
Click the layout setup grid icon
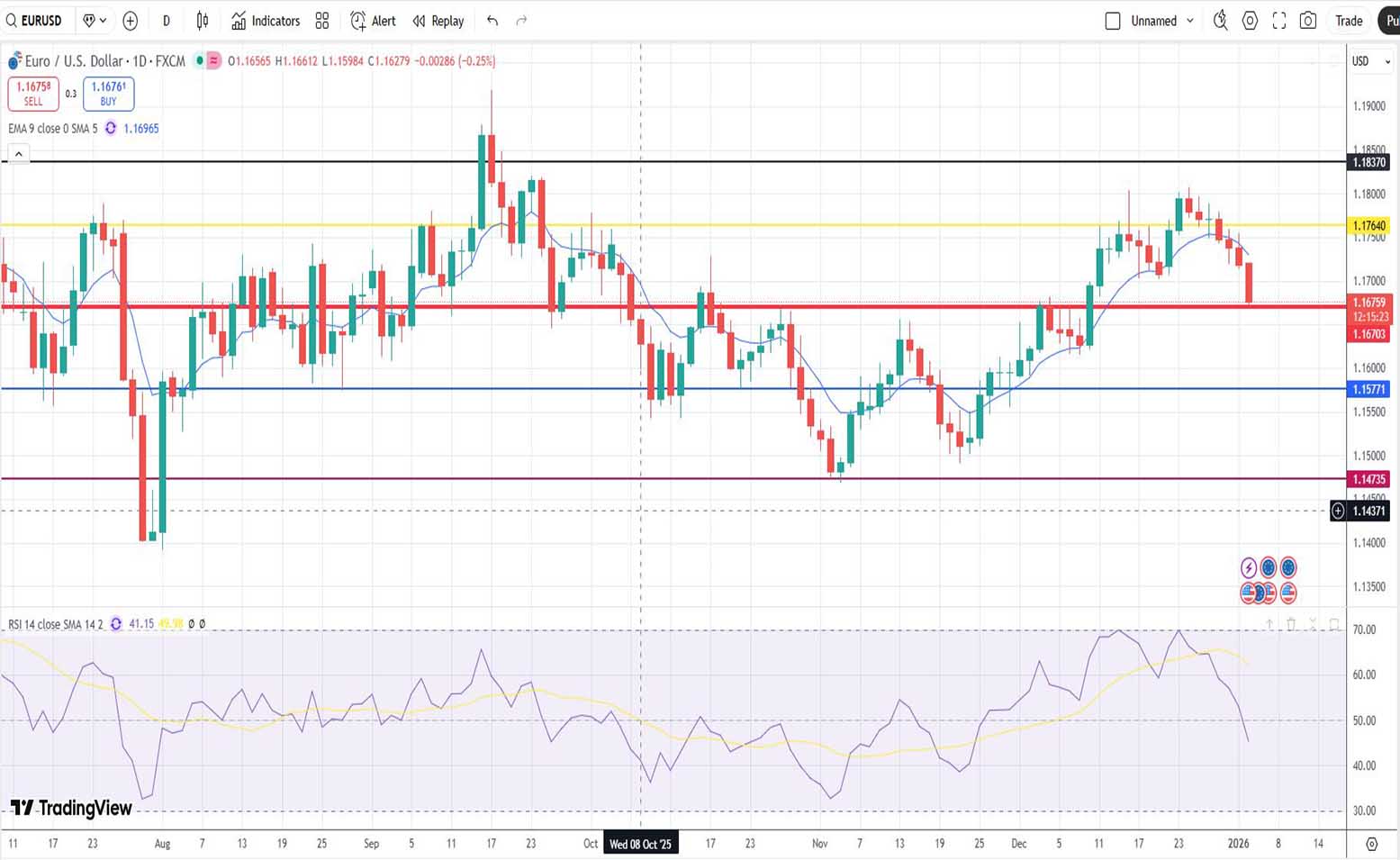(x=322, y=21)
